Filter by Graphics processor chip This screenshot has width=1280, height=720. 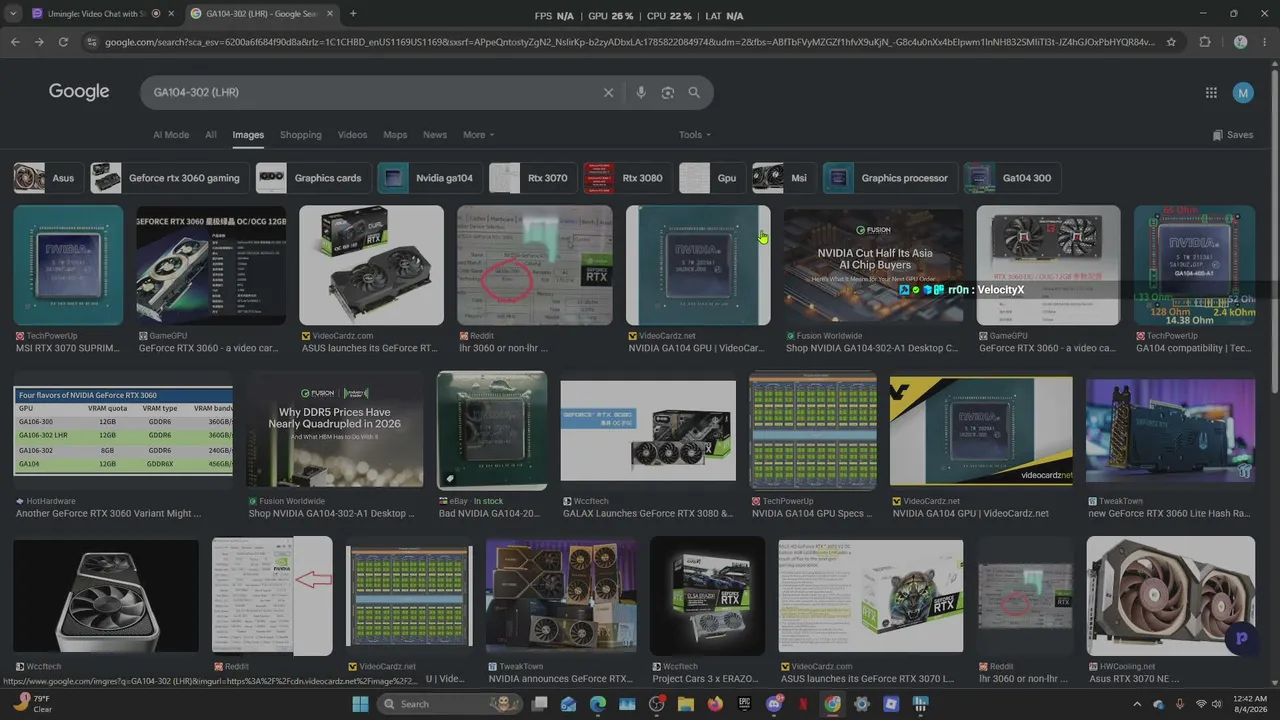(890, 178)
